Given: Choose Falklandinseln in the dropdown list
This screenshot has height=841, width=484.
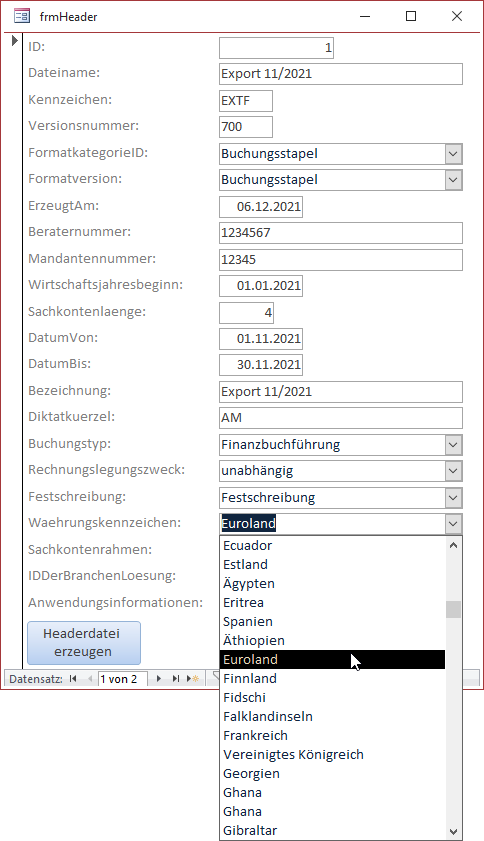Looking at the screenshot, I should pos(333,717).
